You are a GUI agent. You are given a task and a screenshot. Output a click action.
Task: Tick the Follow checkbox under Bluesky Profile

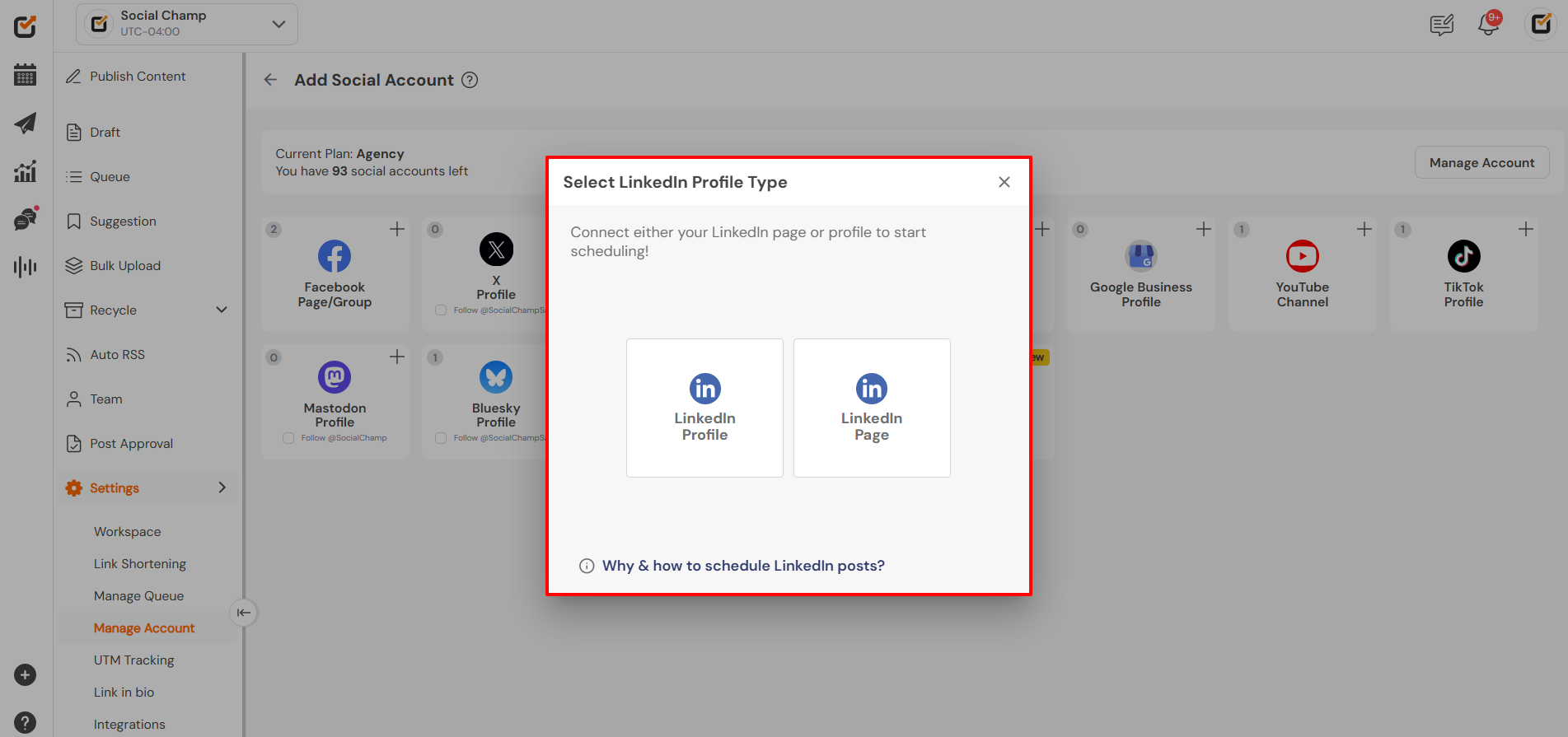point(441,438)
